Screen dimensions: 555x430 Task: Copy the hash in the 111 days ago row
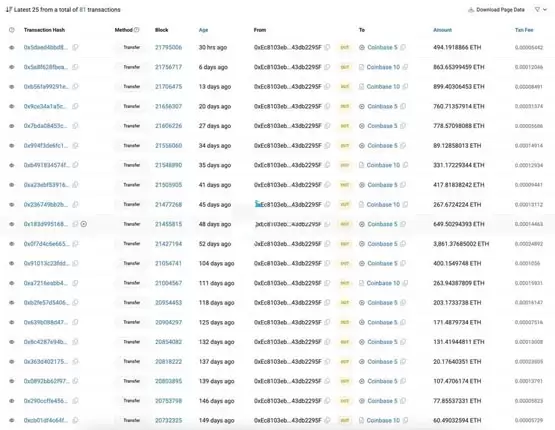(75, 283)
